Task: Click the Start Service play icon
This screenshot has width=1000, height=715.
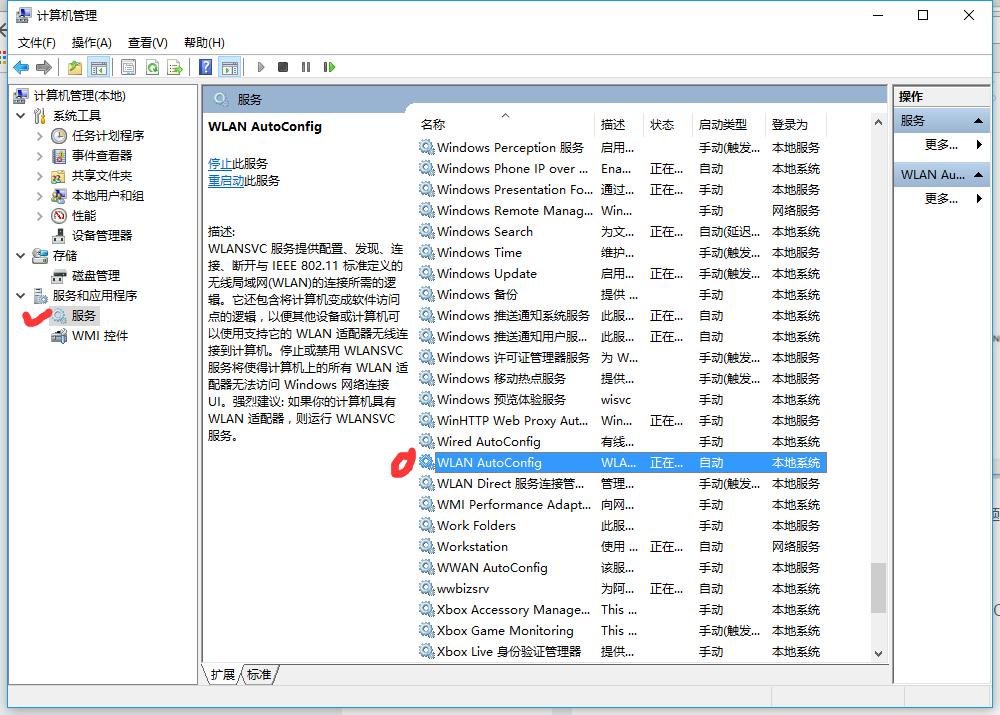Action: [260, 67]
